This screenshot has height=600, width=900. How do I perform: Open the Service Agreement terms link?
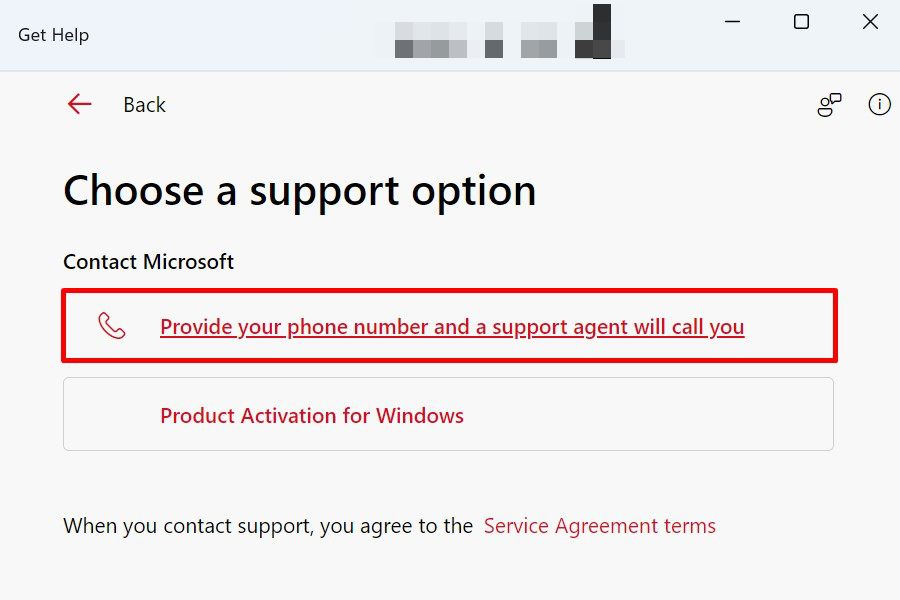[x=600, y=525]
